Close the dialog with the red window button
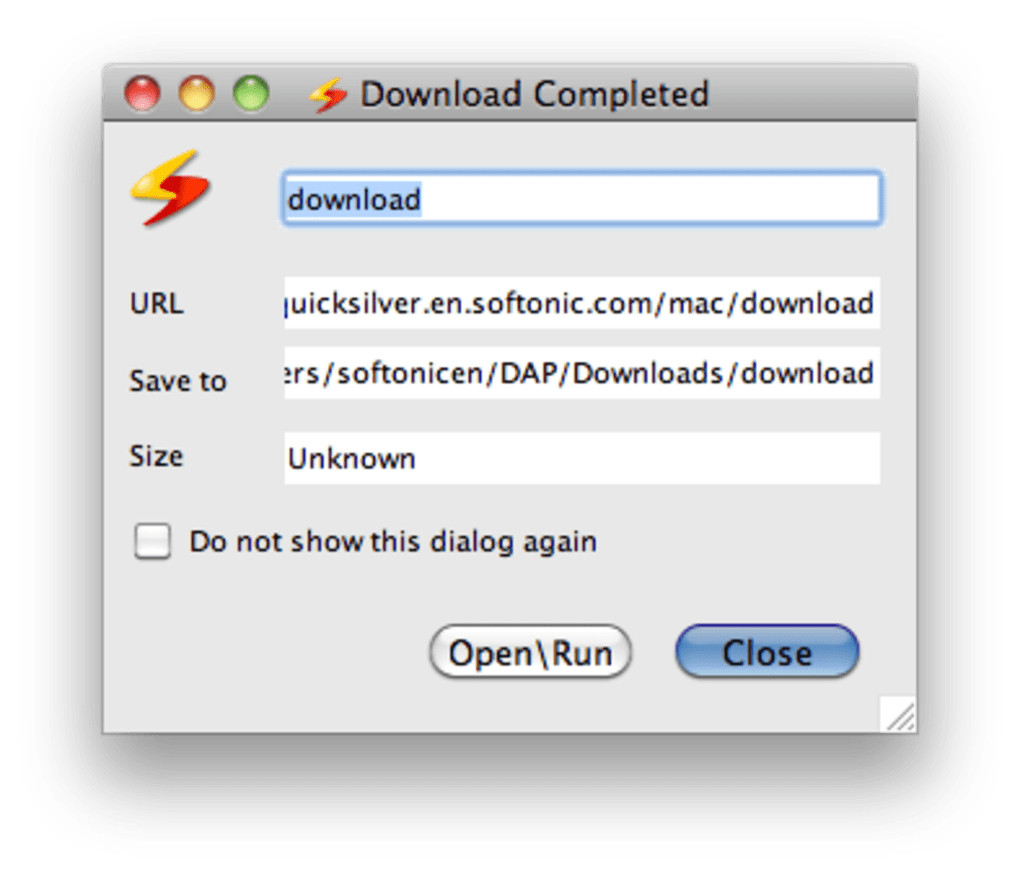 [142, 94]
